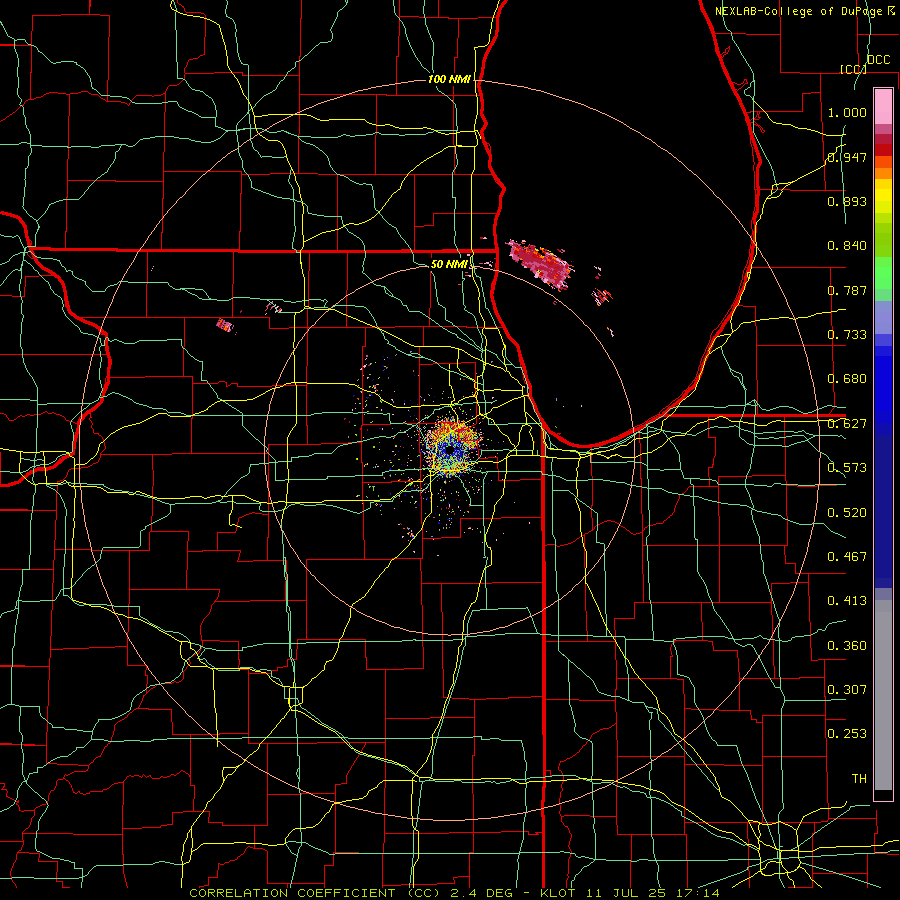Click the 11 JUL 25 date text
The image size is (900, 900).
point(627,893)
